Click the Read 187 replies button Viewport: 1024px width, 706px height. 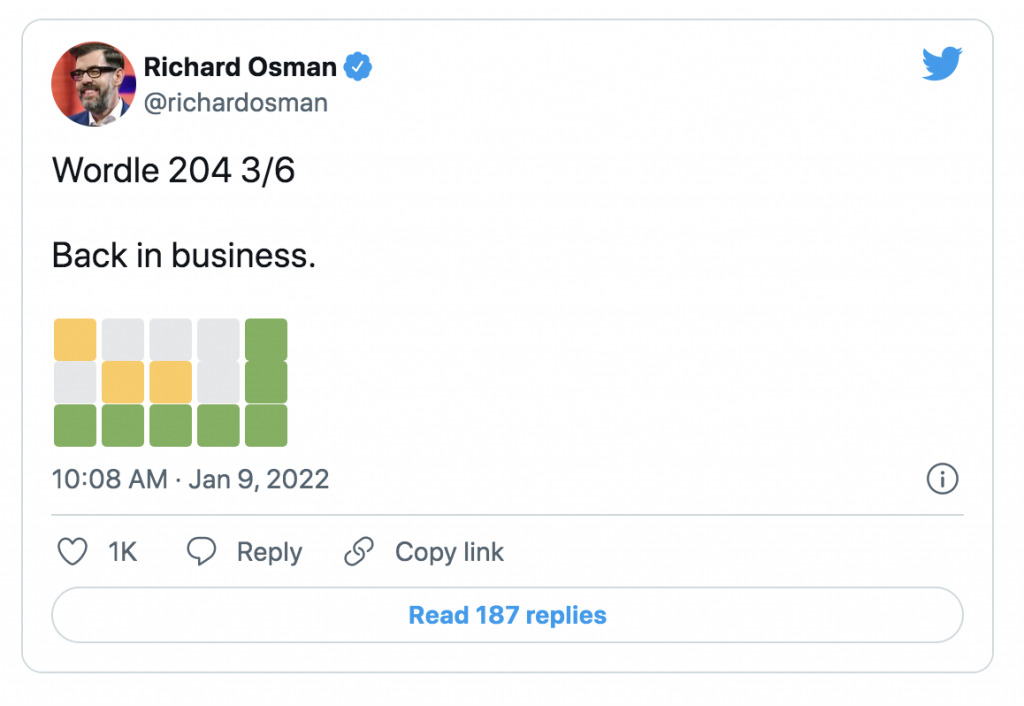[507, 615]
